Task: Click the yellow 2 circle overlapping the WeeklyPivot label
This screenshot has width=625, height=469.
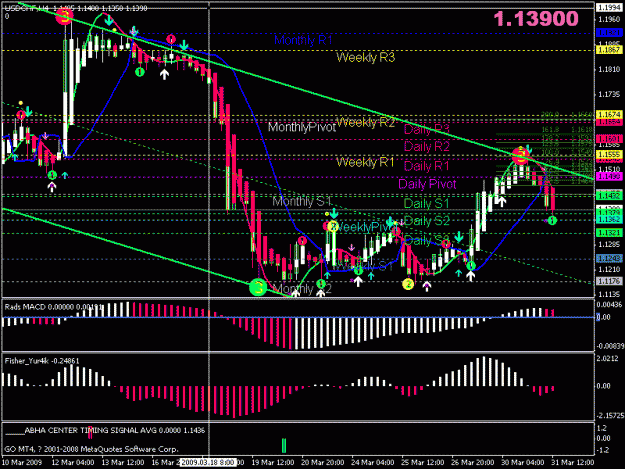Action: [333, 227]
